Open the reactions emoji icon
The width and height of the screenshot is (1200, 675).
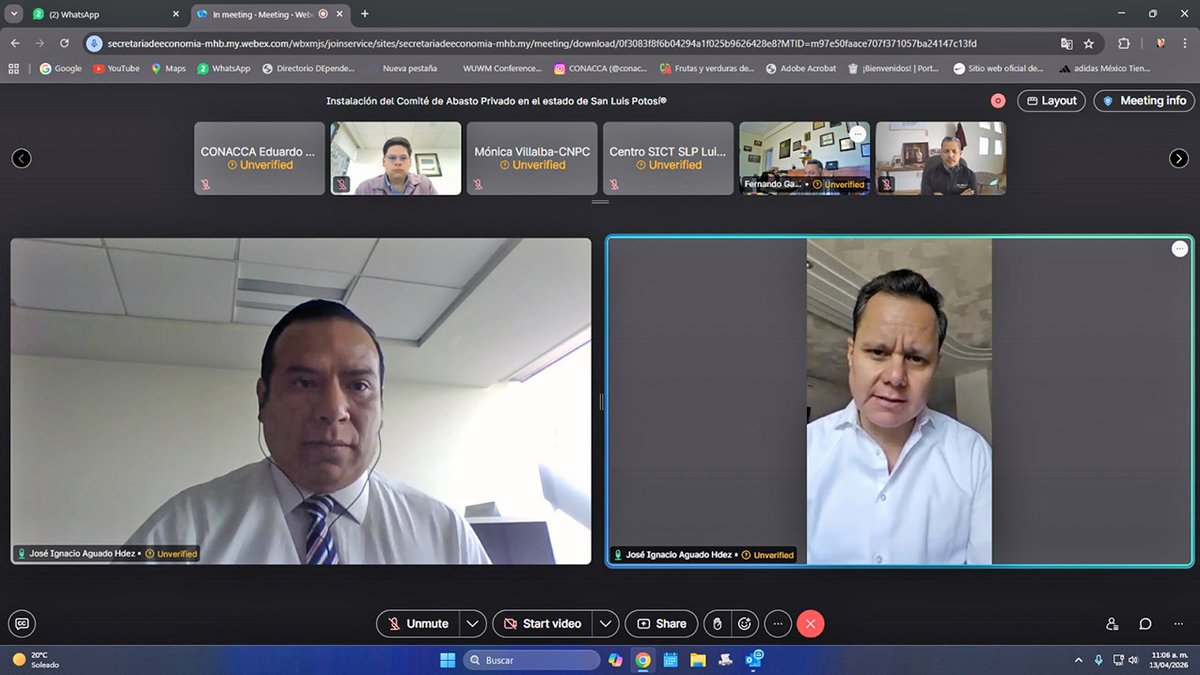coord(746,623)
